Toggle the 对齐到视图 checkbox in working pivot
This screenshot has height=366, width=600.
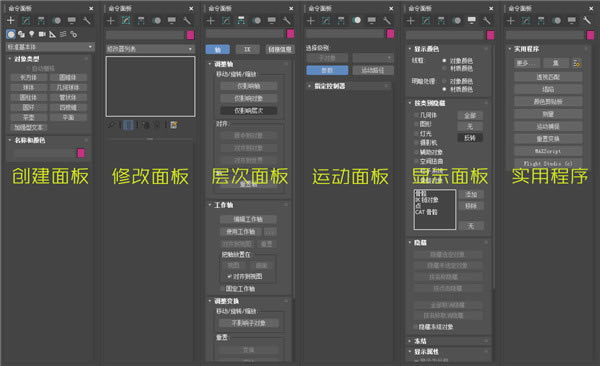(230, 276)
